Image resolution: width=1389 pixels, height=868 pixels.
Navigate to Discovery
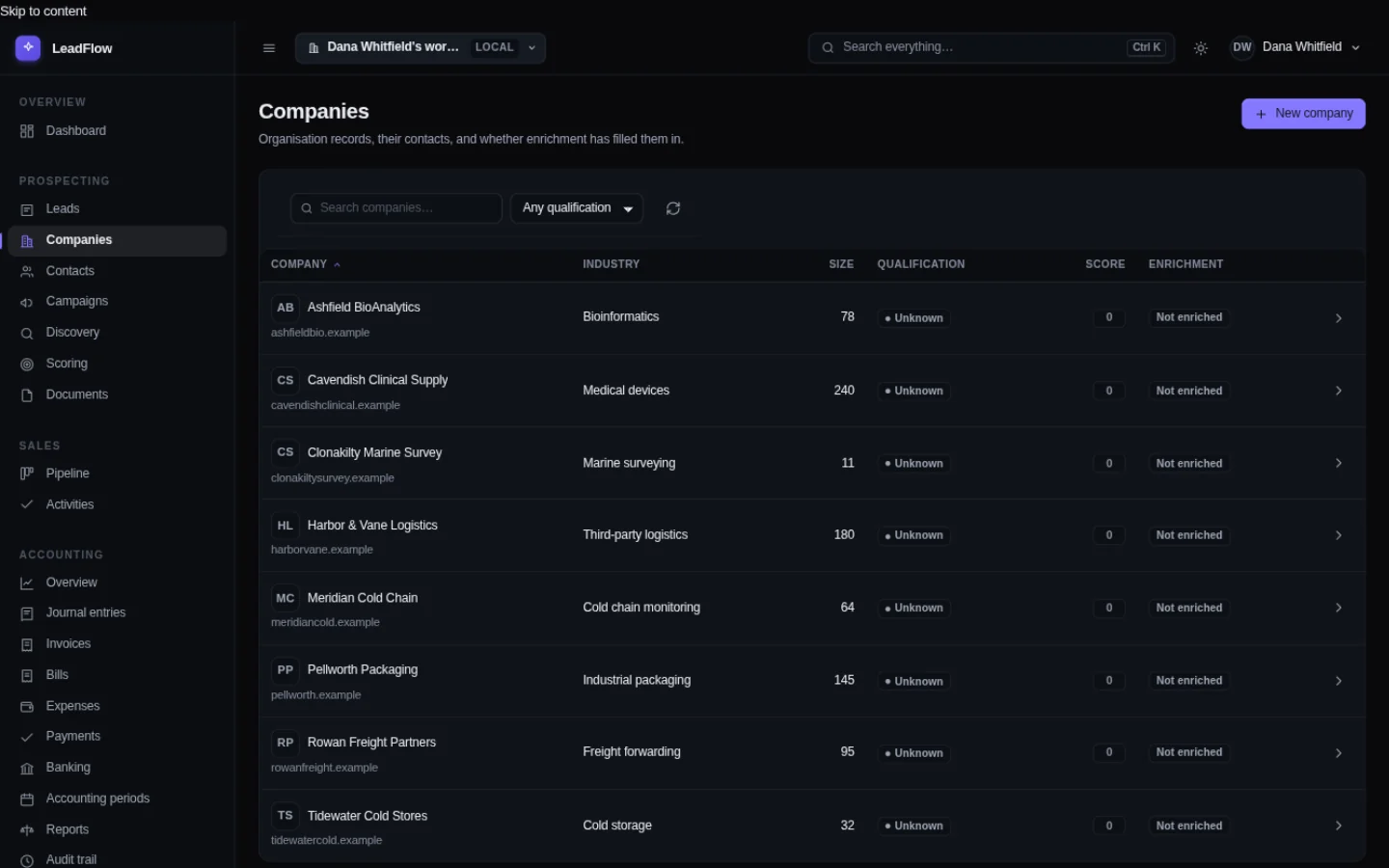[x=118, y=333]
